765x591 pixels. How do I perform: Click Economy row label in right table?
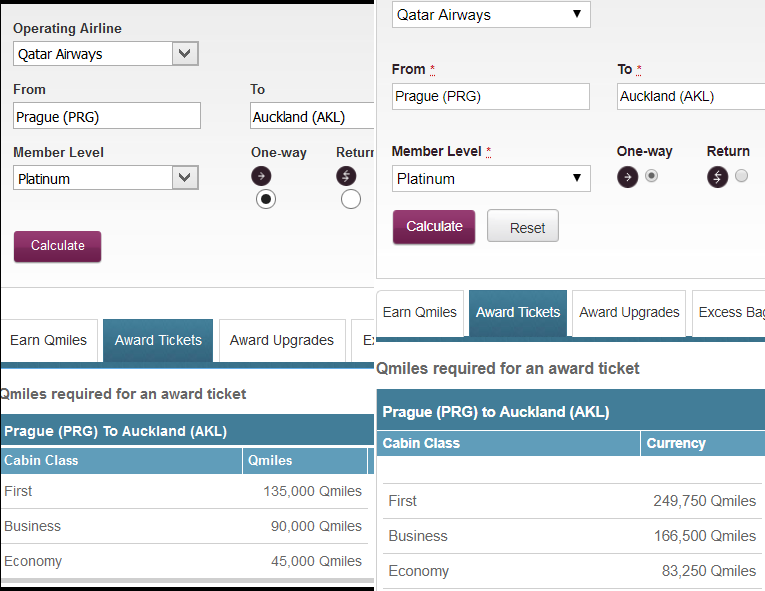(x=418, y=571)
